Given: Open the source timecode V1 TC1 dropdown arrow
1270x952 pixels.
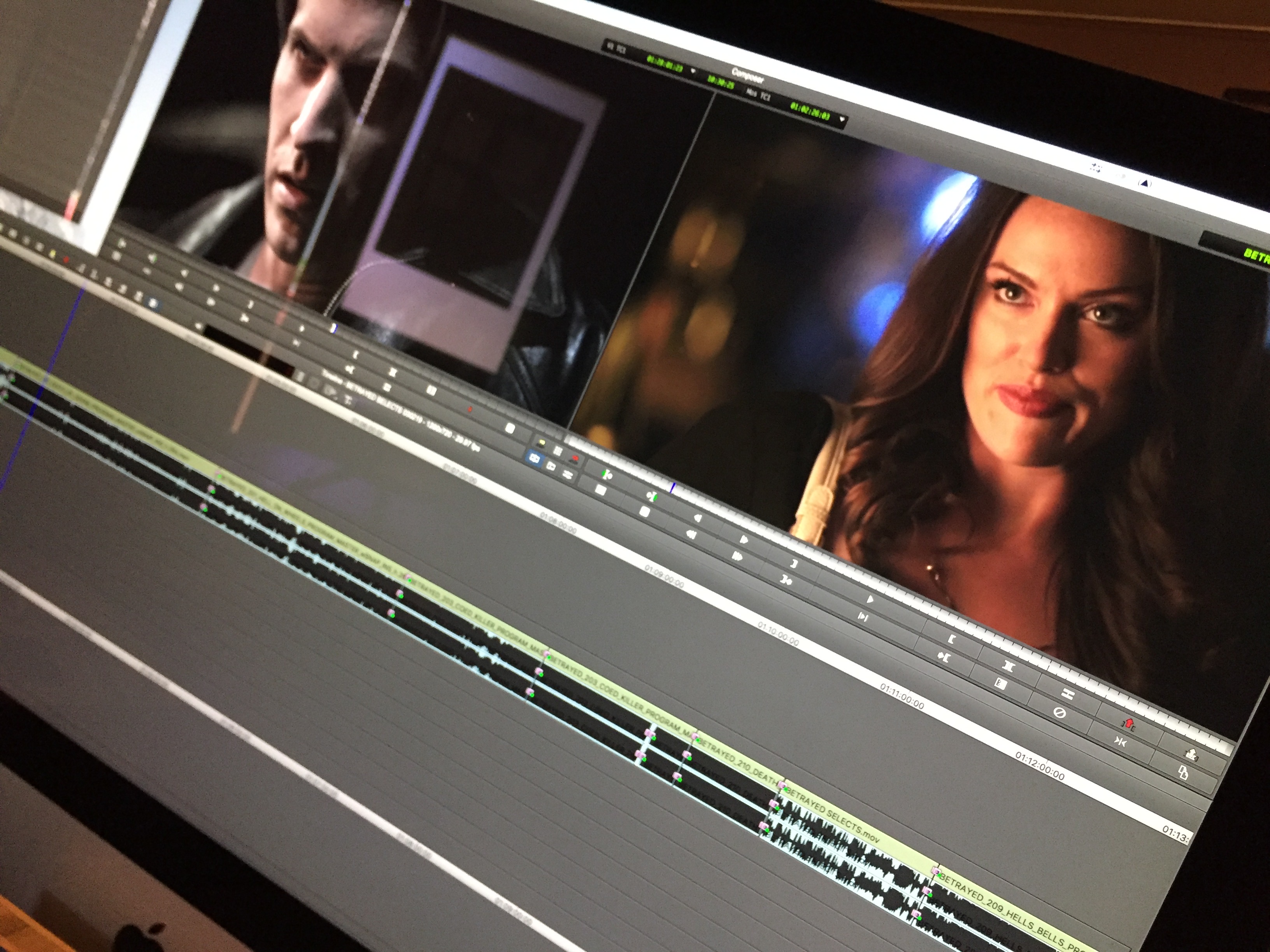Looking at the screenshot, I should tap(693, 71).
